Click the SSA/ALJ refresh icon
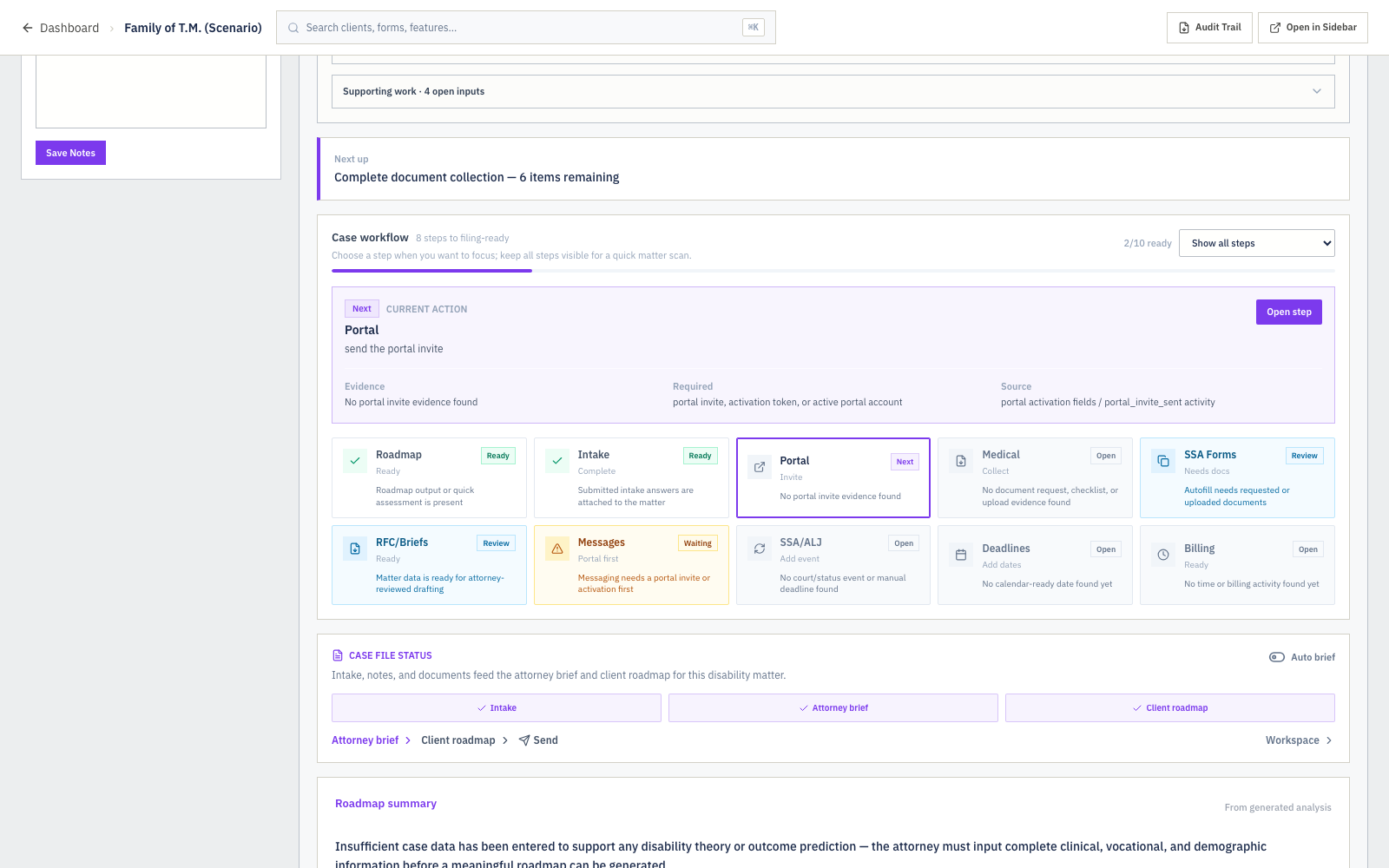Image resolution: width=1389 pixels, height=868 pixels. [x=760, y=549]
